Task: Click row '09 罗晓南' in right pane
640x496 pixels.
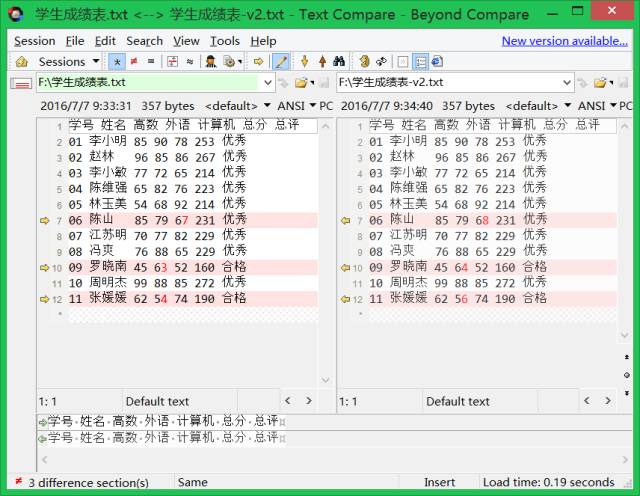Action: [x=493, y=267]
